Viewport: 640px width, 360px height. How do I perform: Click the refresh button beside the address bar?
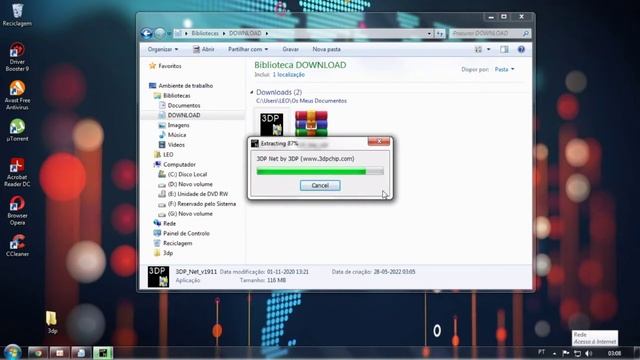pyautogui.click(x=440, y=33)
